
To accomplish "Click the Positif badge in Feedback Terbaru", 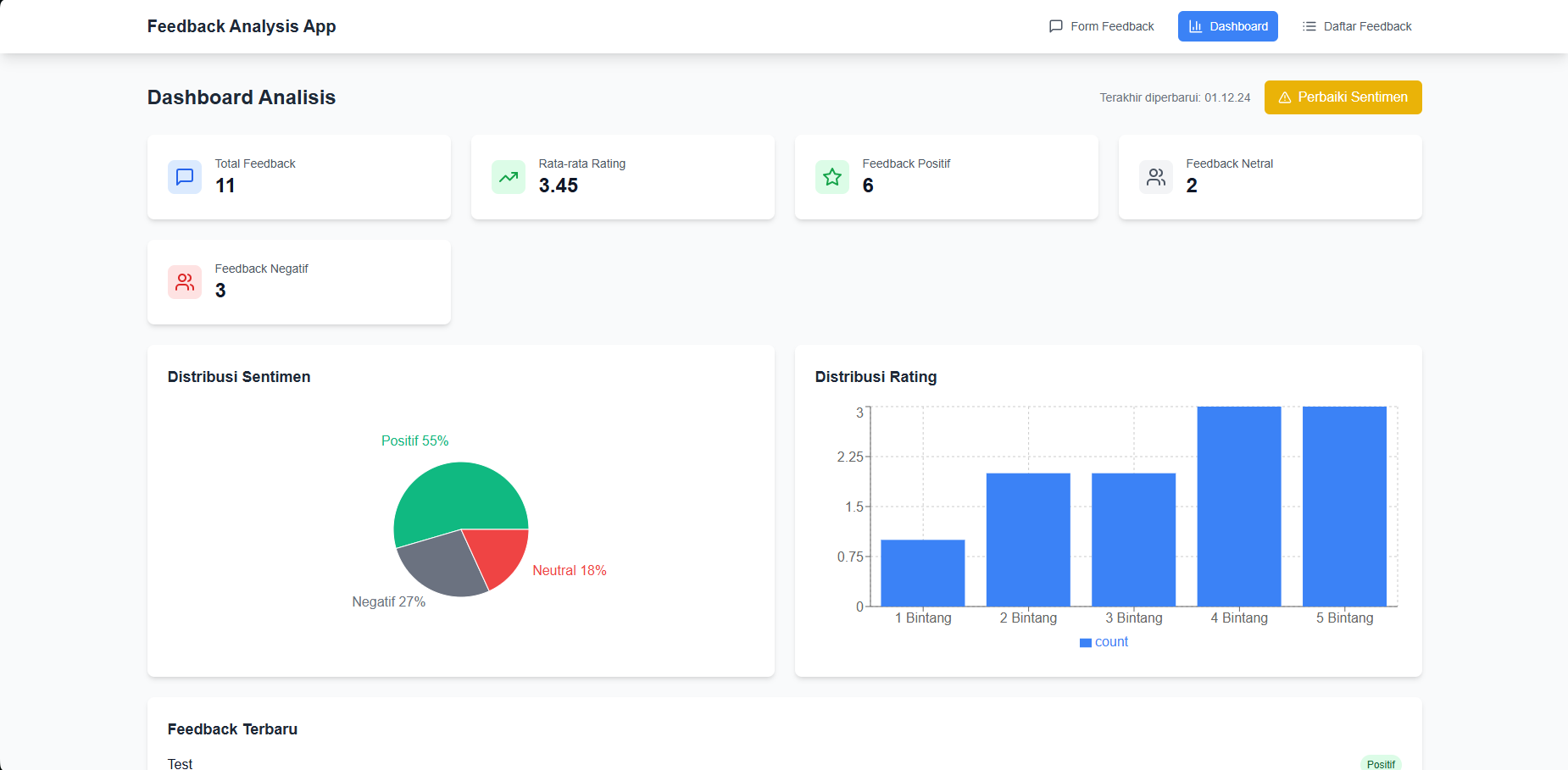I will pos(1380,764).
